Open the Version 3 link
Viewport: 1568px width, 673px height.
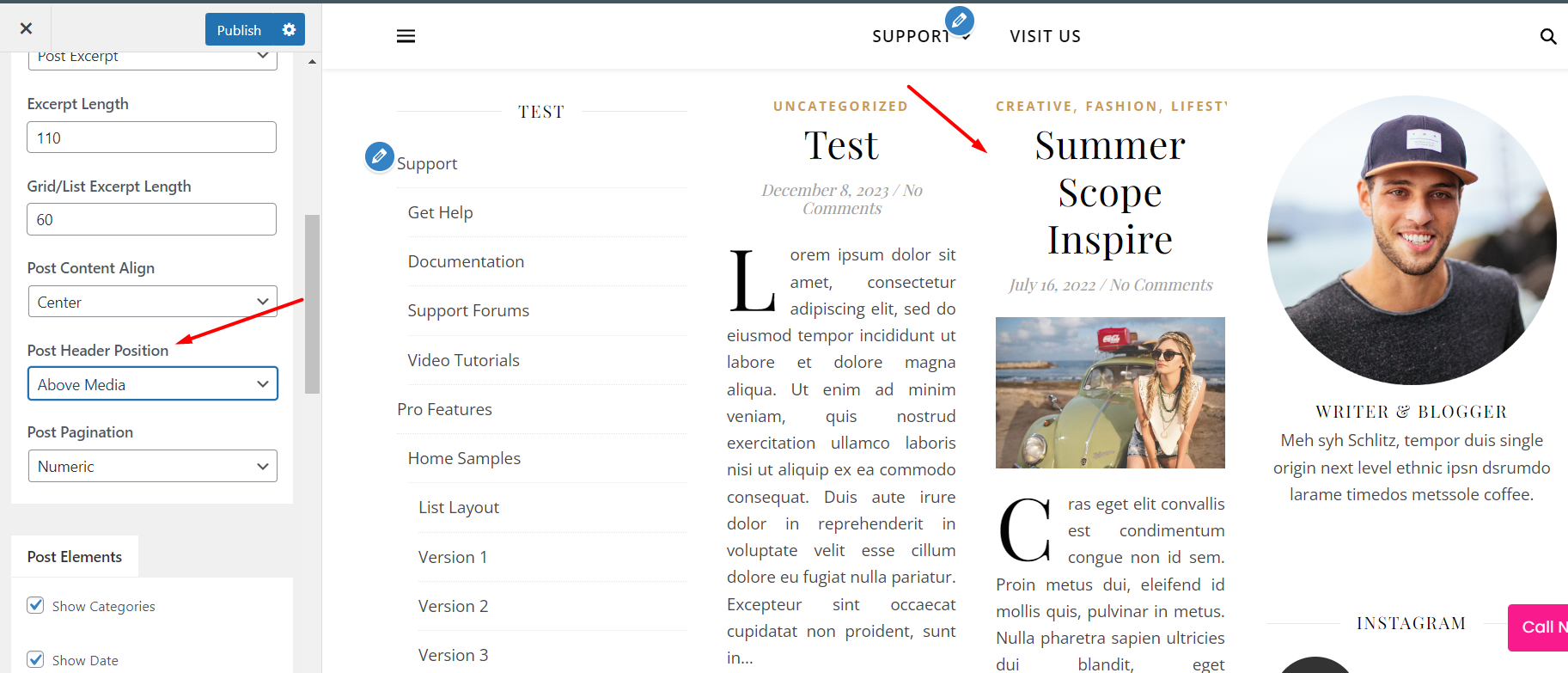click(x=453, y=655)
